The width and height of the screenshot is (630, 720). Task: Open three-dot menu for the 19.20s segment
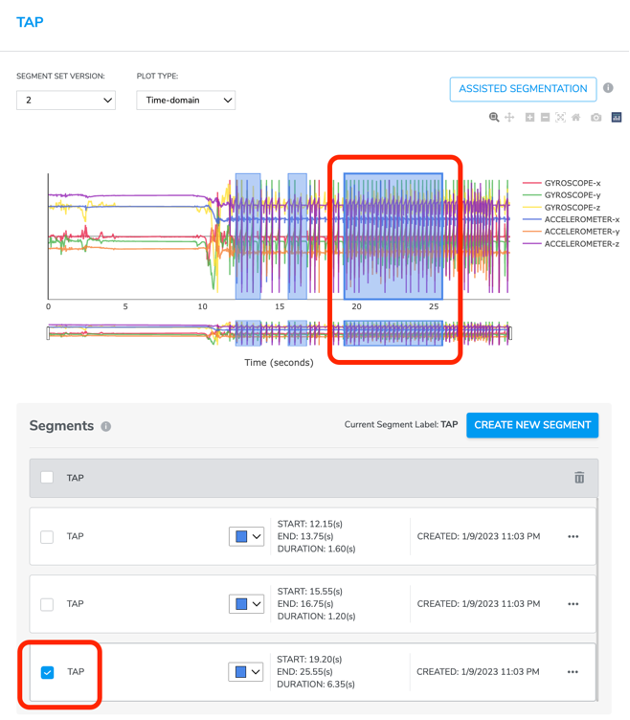click(x=573, y=672)
